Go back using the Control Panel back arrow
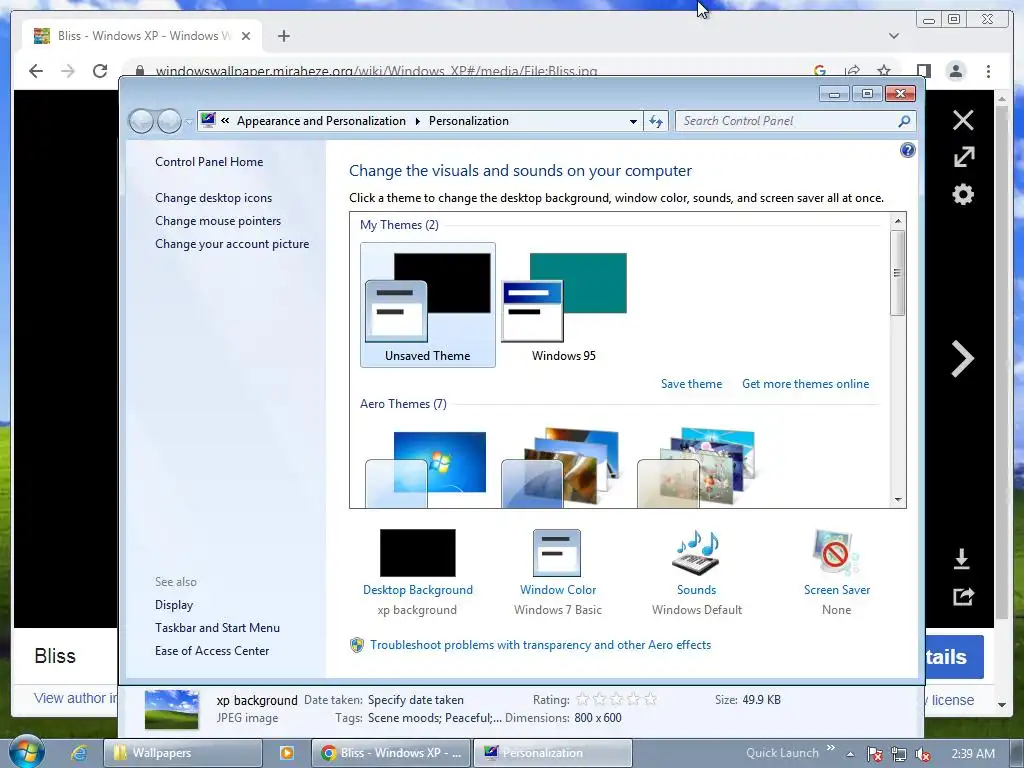Viewport: 1024px width, 768px height. tap(141, 121)
